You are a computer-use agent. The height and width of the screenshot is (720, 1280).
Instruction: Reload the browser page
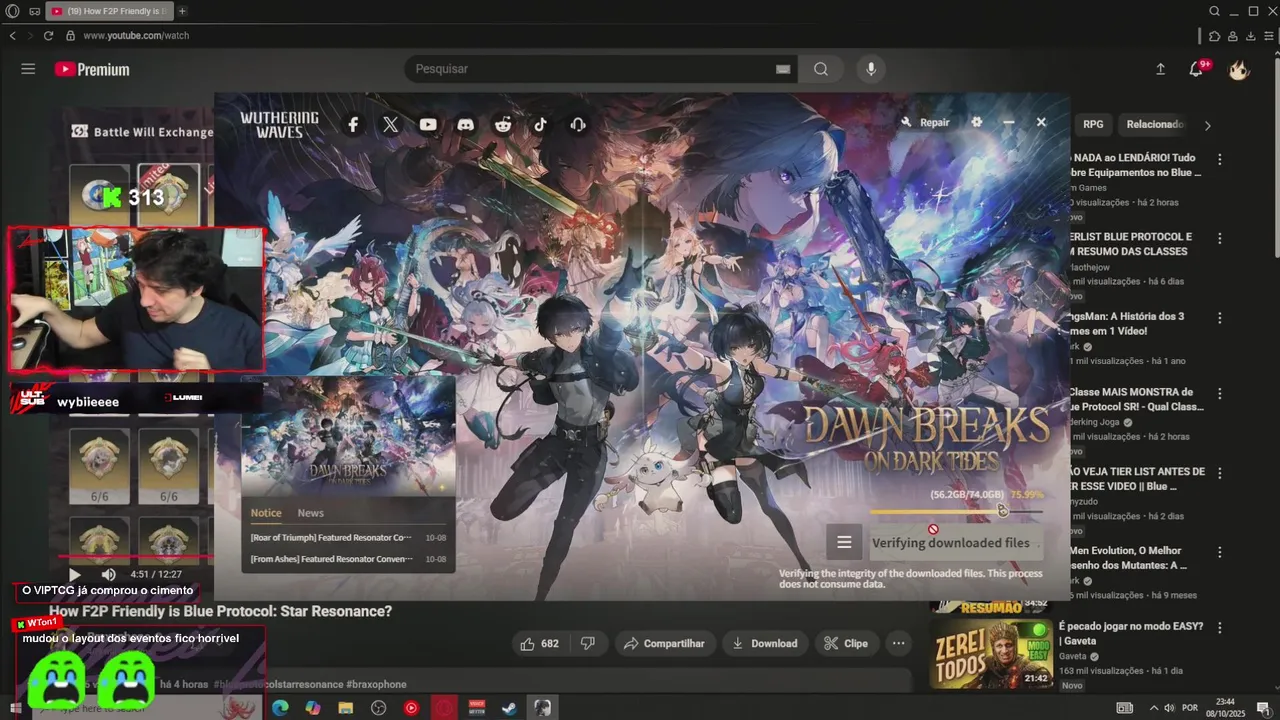point(48,35)
